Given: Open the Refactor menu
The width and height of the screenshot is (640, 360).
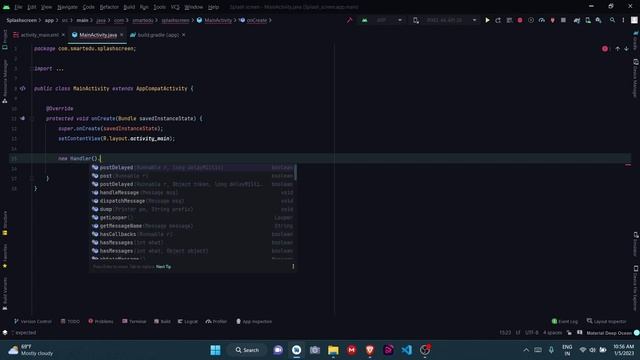Looking at the screenshot, I should (x=109, y=7).
